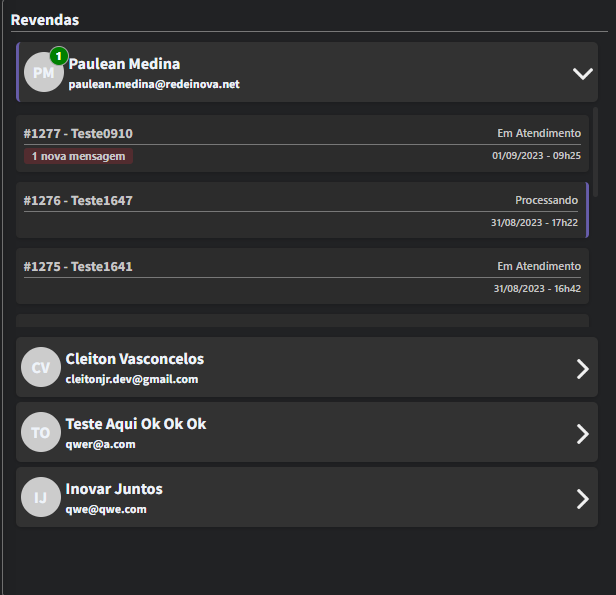Image resolution: width=616 pixels, height=595 pixels.
Task: Click the green notification badge showing 1
Action: tap(59, 56)
